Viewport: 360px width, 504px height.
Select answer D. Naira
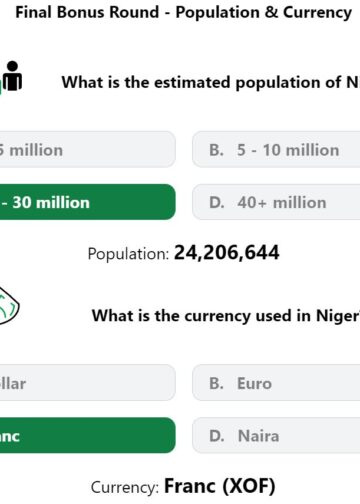[276, 435]
